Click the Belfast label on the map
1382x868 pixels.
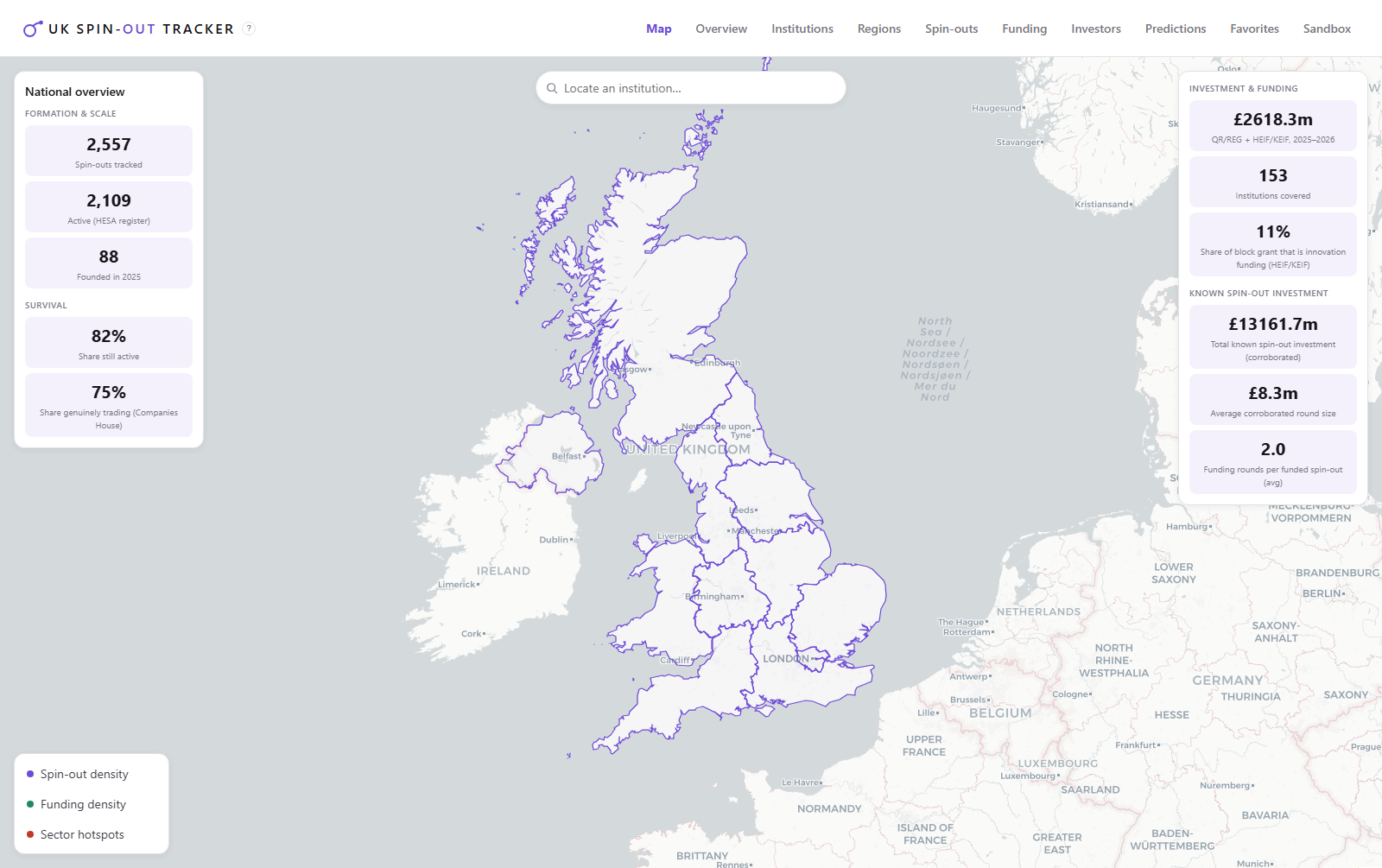click(x=567, y=456)
